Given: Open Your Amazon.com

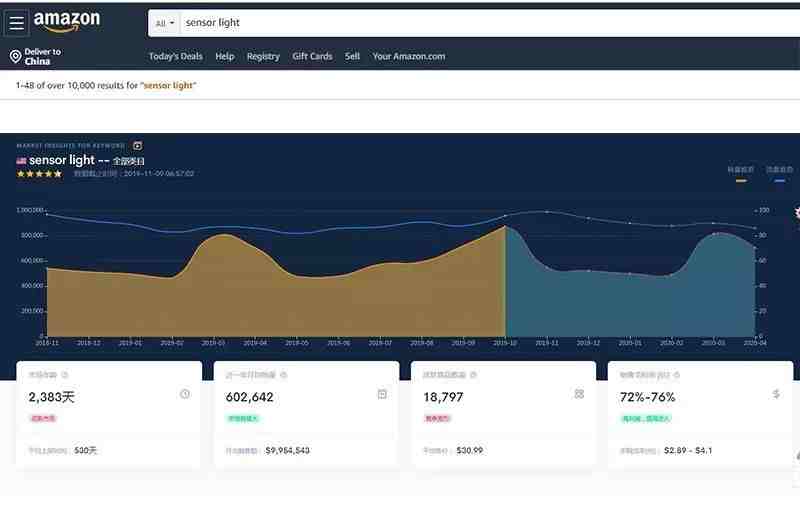Looking at the screenshot, I should coord(409,57).
